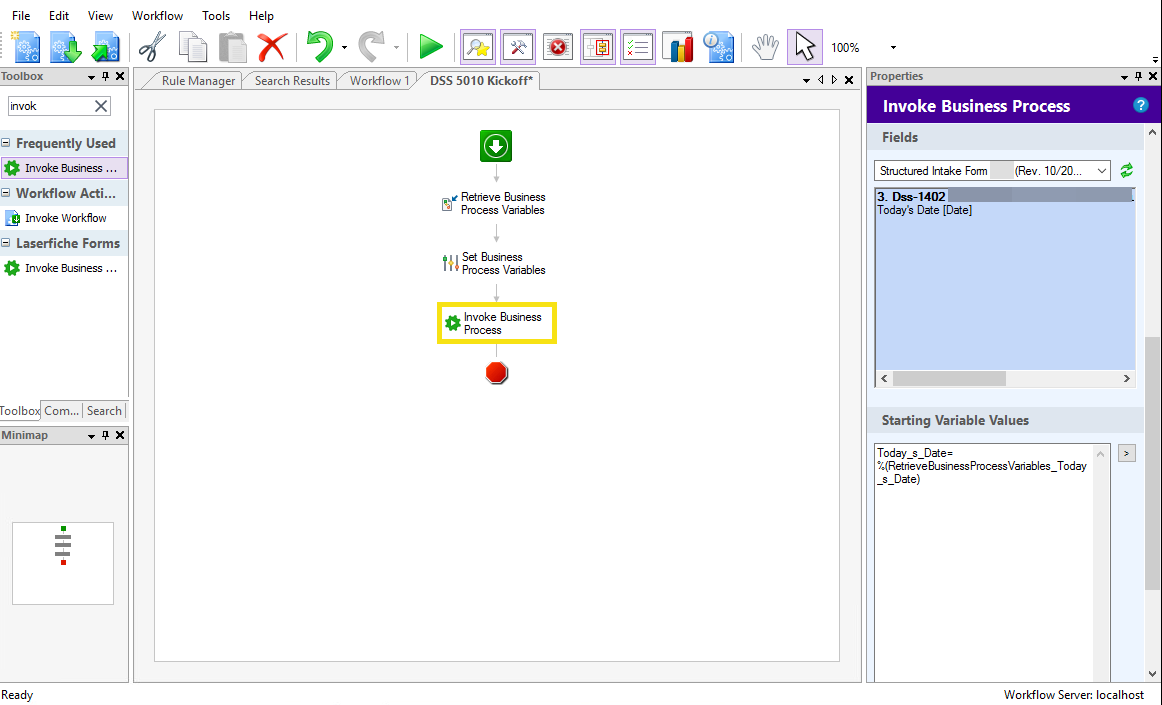Click the green refresh icon beside form dropdown

[1126, 171]
